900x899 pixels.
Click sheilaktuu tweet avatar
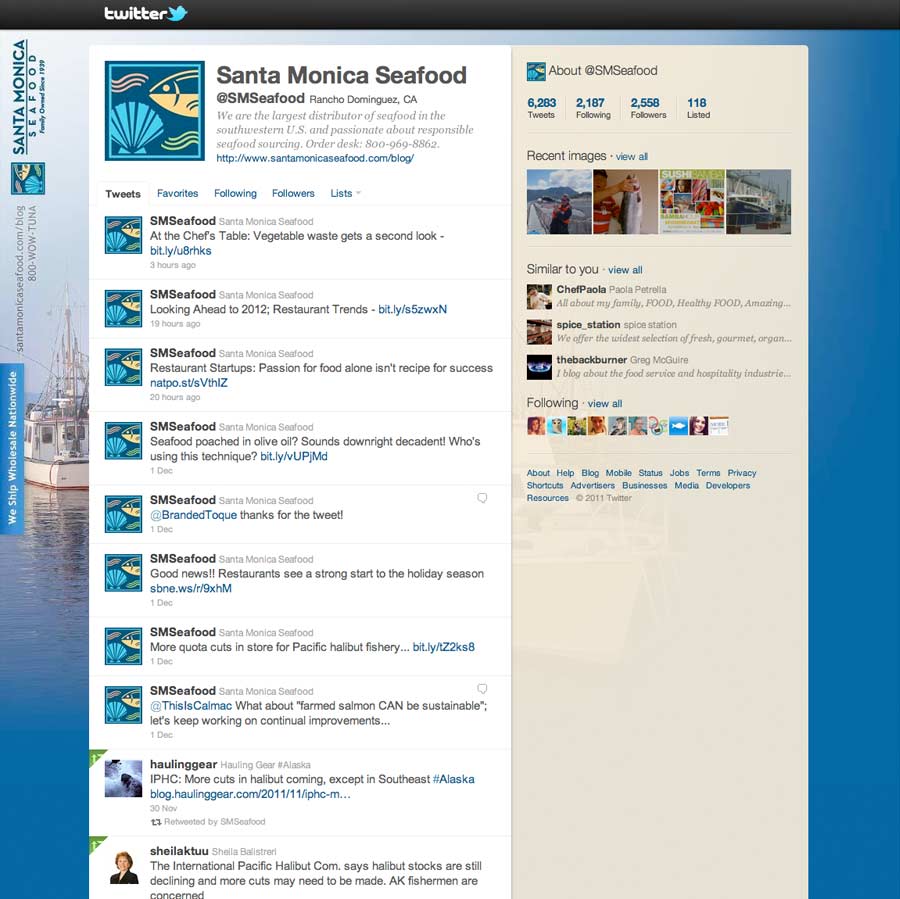[x=123, y=866]
